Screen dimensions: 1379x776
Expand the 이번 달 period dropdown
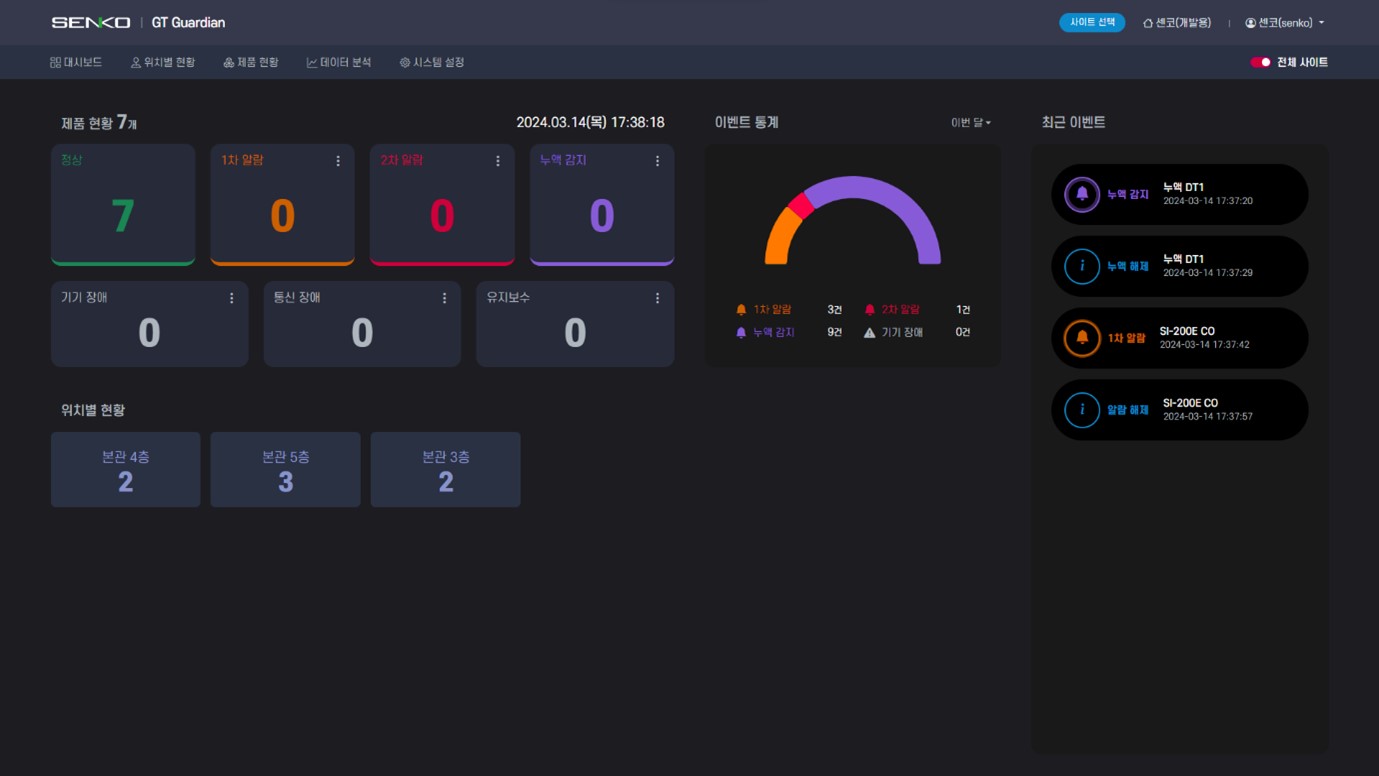point(970,123)
